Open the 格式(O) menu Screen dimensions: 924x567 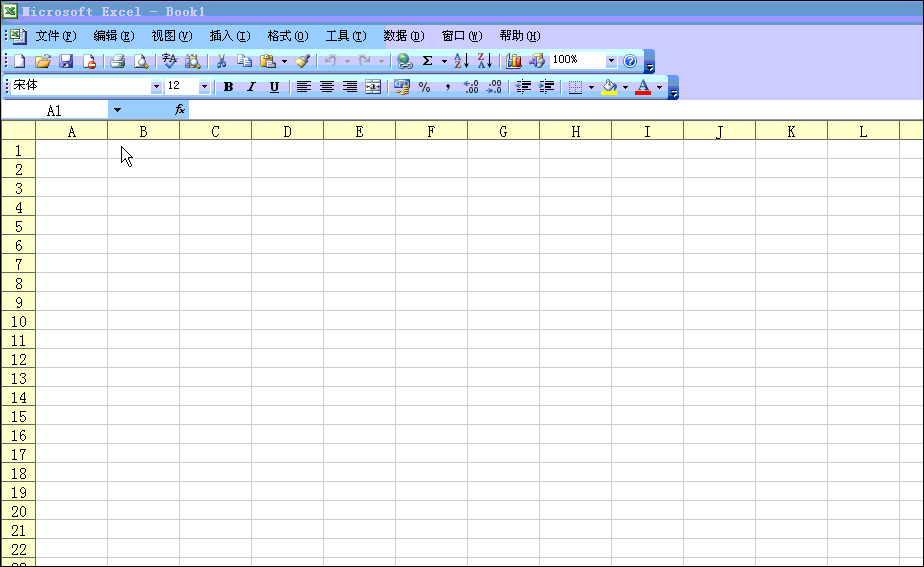pyautogui.click(x=288, y=36)
